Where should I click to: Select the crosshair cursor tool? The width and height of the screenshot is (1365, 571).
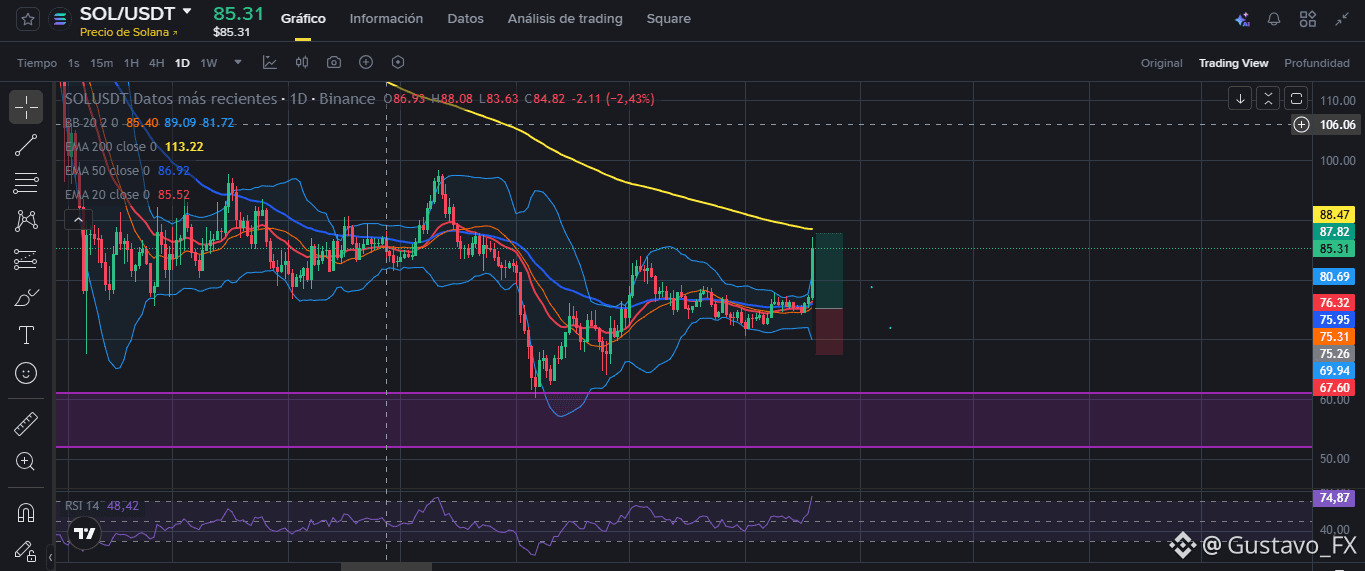[26, 107]
